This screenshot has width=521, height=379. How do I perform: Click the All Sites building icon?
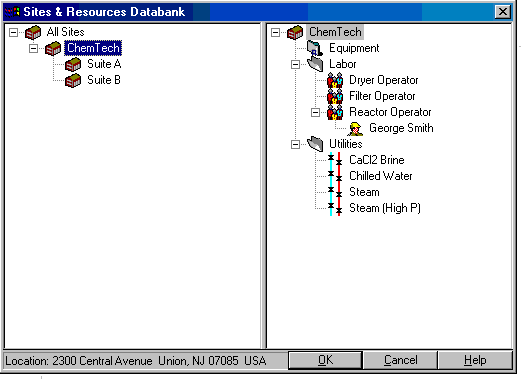click(x=33, y=32)
